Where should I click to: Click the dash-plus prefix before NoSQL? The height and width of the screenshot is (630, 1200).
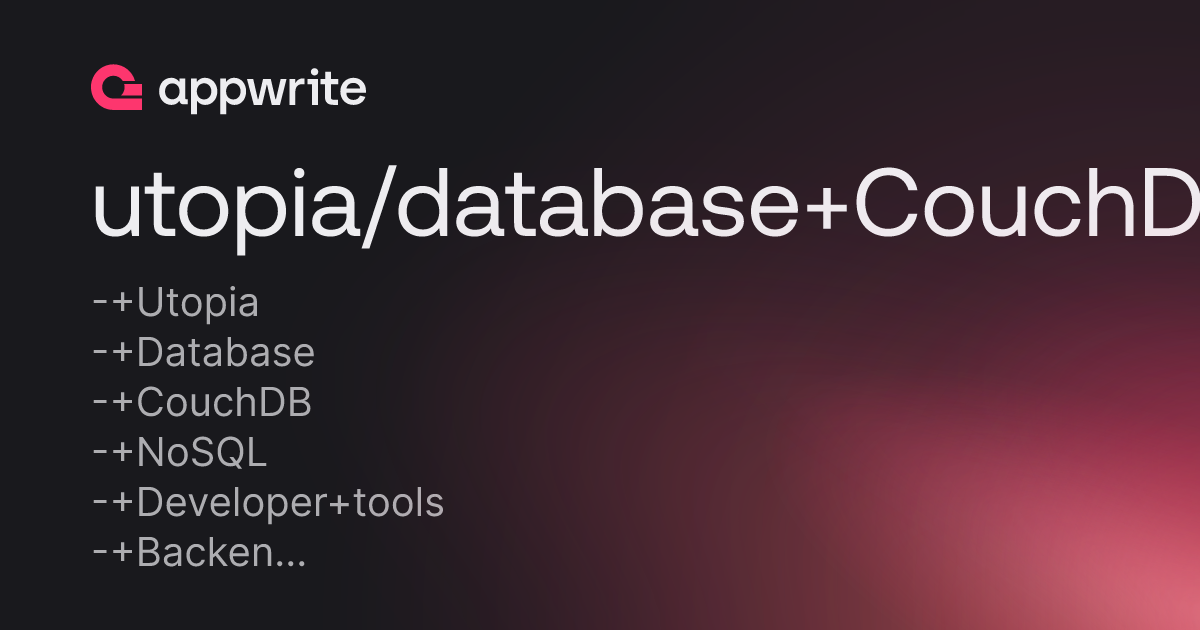[x=113, y=453]
